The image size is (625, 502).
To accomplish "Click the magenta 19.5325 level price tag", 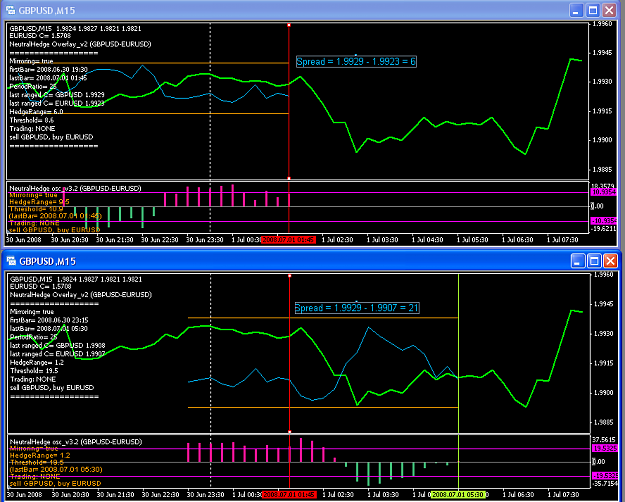I will point(606,449).
